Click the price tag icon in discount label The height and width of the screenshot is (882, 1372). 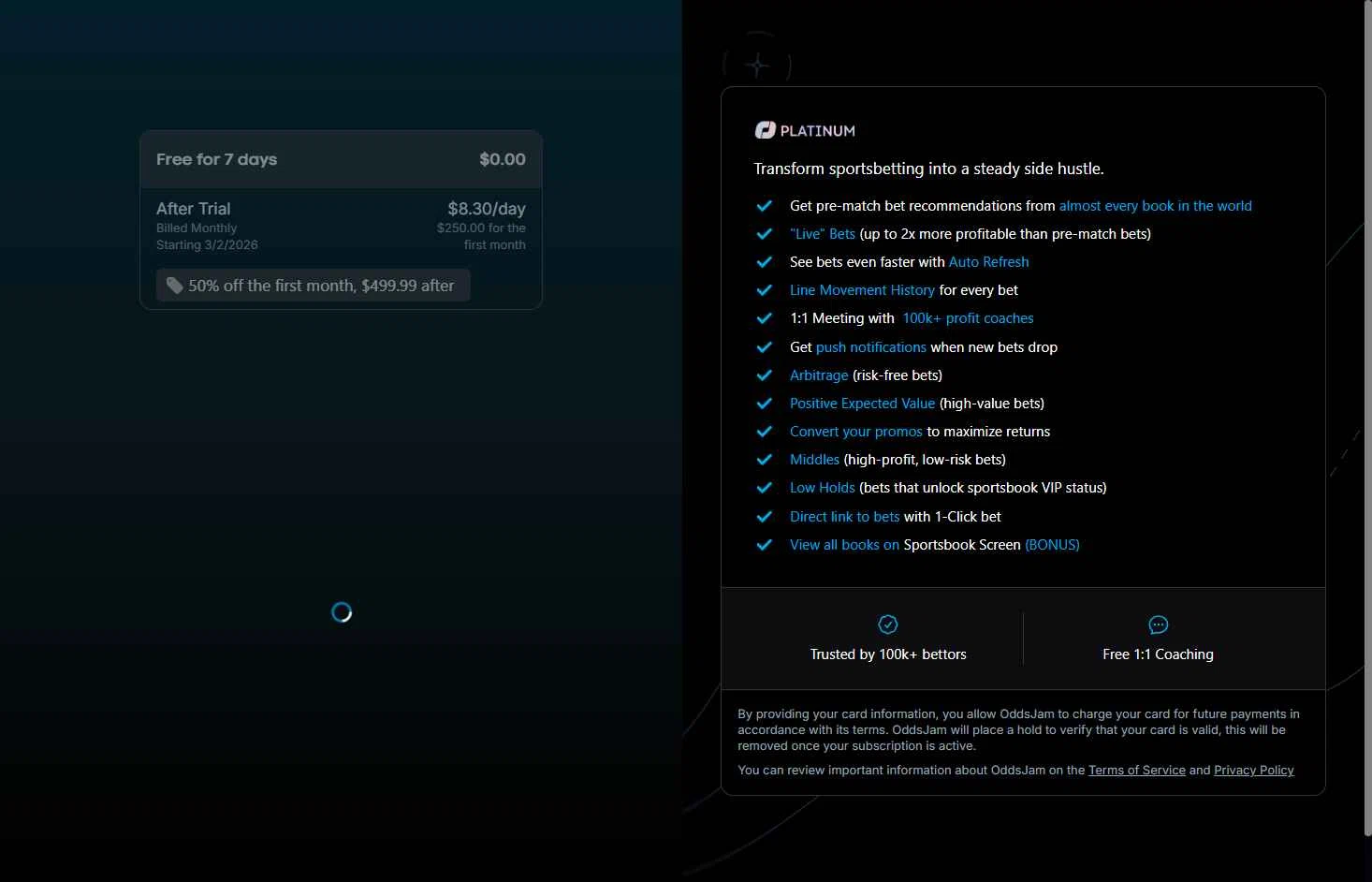pos(175,286)
